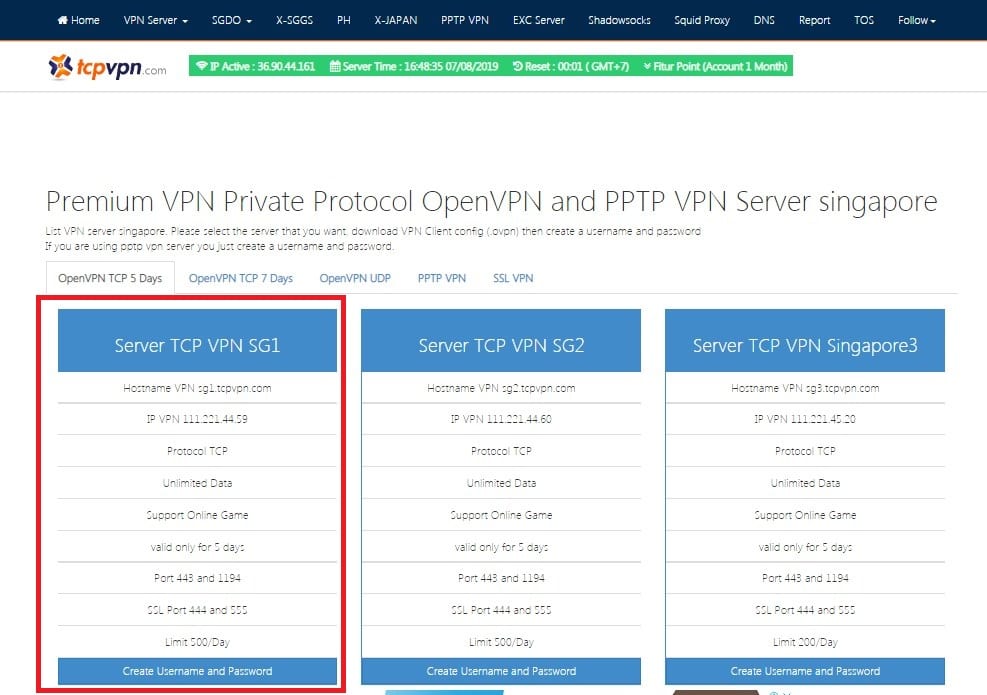Click Support Online Game in Singapore3 card
The width and height of the screenshot is (987, 695).
click(805, 515)
